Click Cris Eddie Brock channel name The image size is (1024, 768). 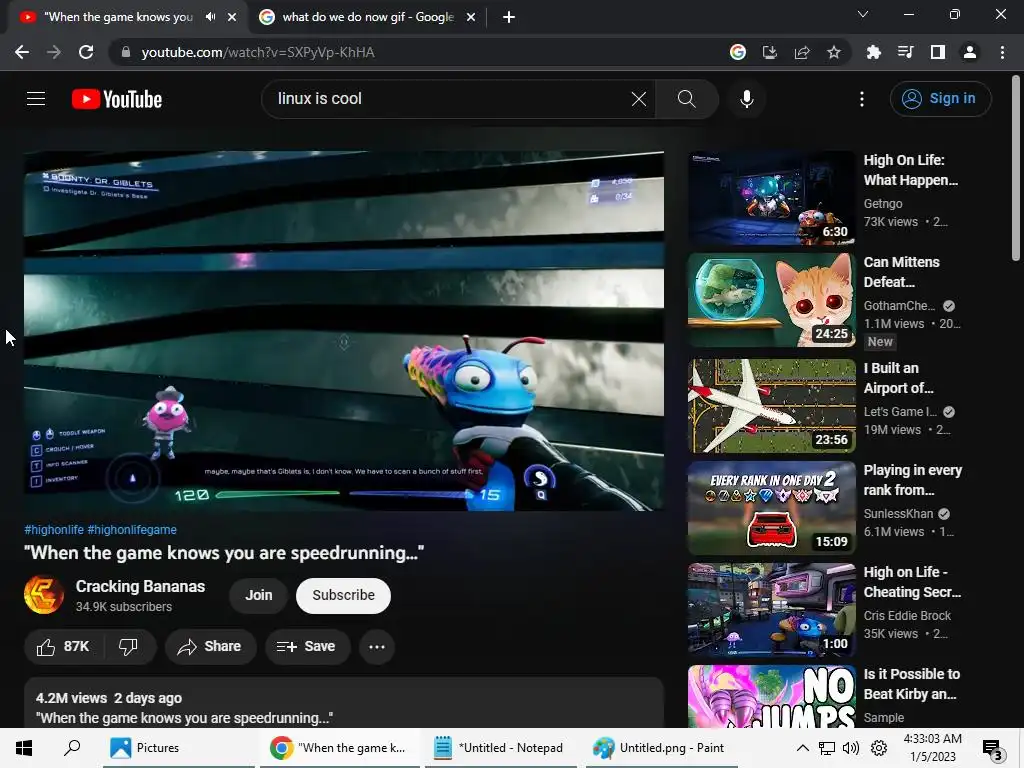pyautogui.click(x=907, y=615)
